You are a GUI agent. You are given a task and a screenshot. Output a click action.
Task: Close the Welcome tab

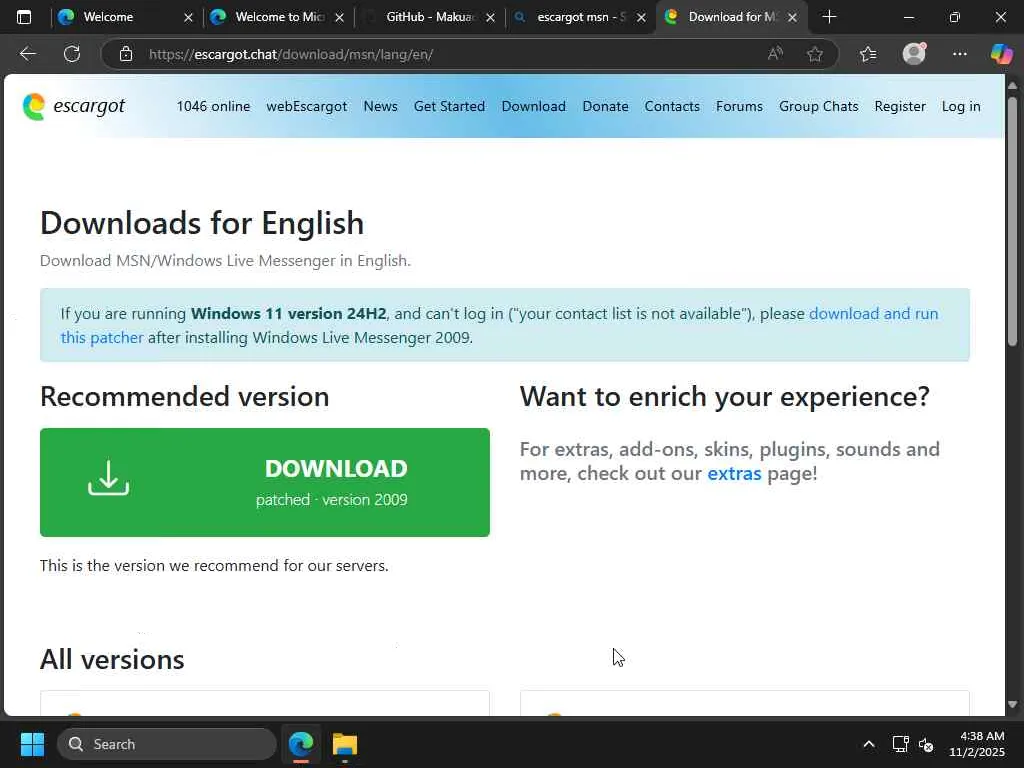click(x=188, y=18)
